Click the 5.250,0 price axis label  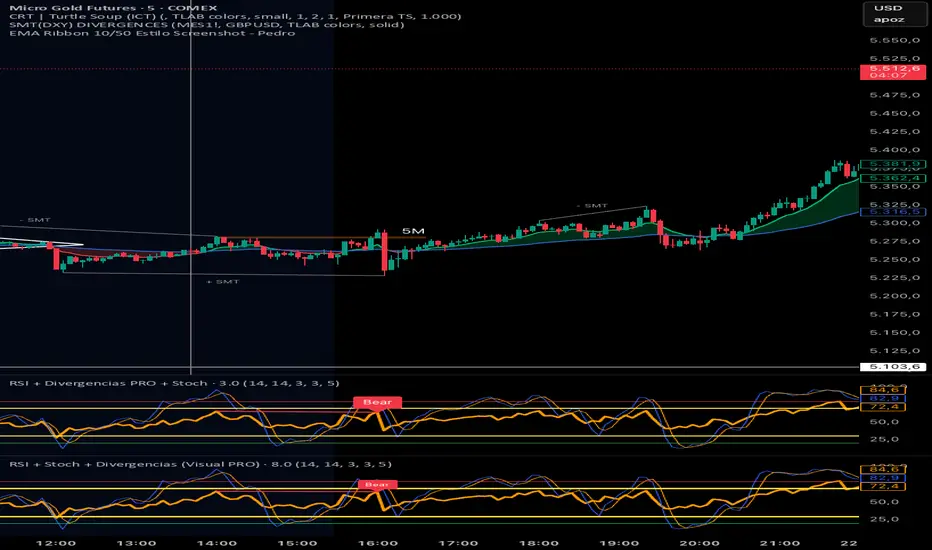pos(894,260)
